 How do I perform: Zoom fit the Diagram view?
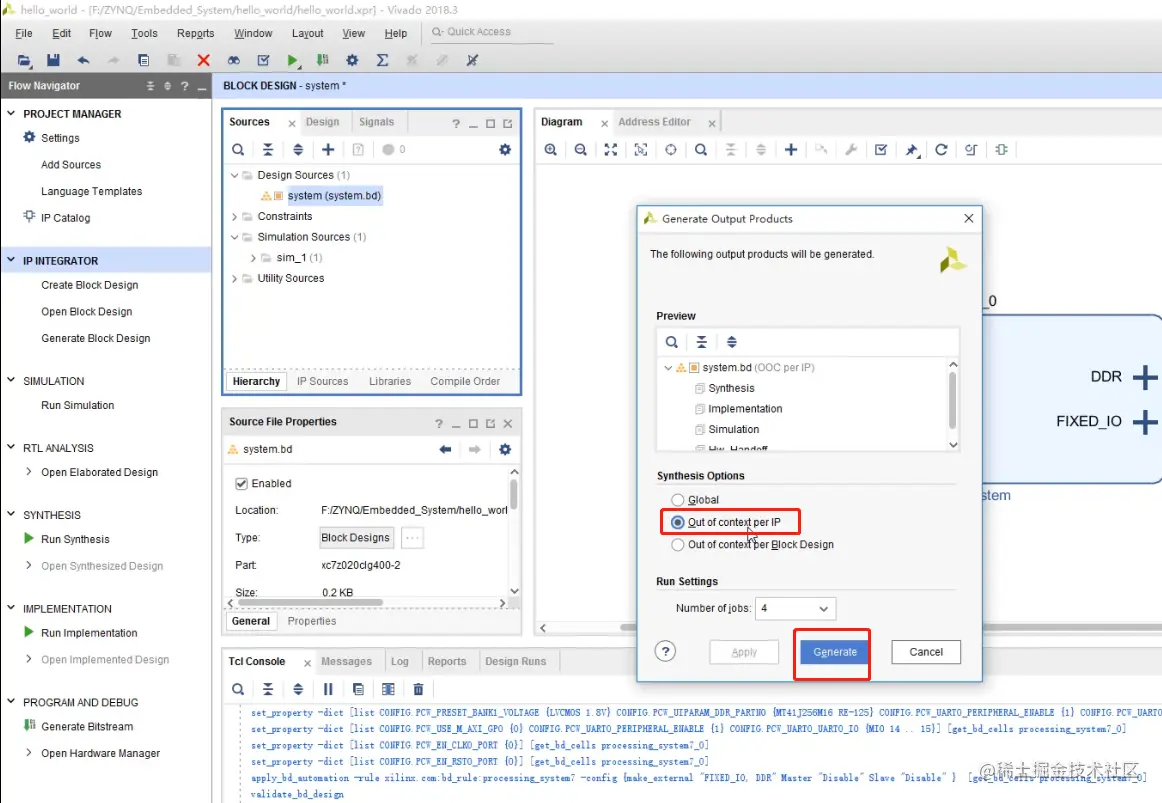click(611, 150)
